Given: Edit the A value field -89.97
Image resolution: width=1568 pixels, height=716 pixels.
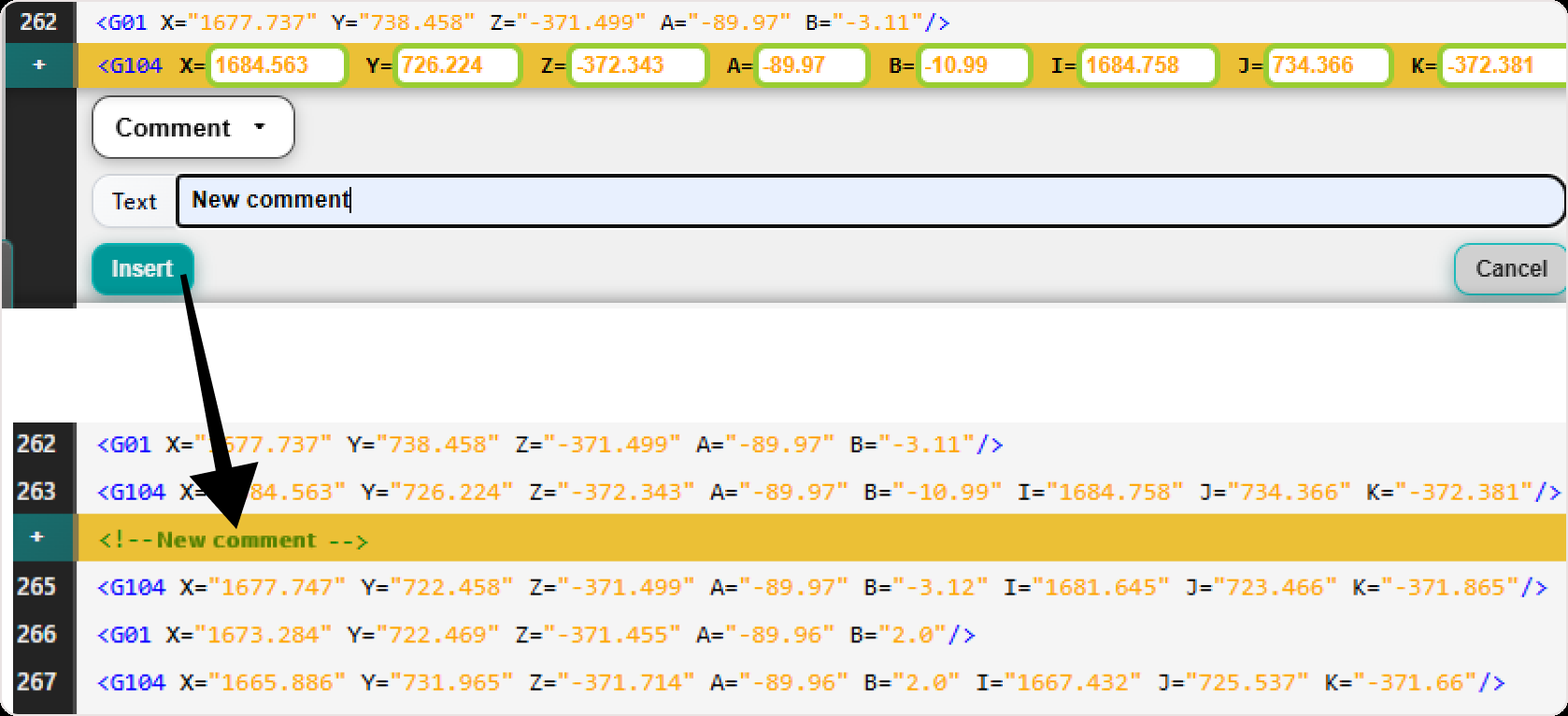Looking at the screenshot, I should [812, 65].
